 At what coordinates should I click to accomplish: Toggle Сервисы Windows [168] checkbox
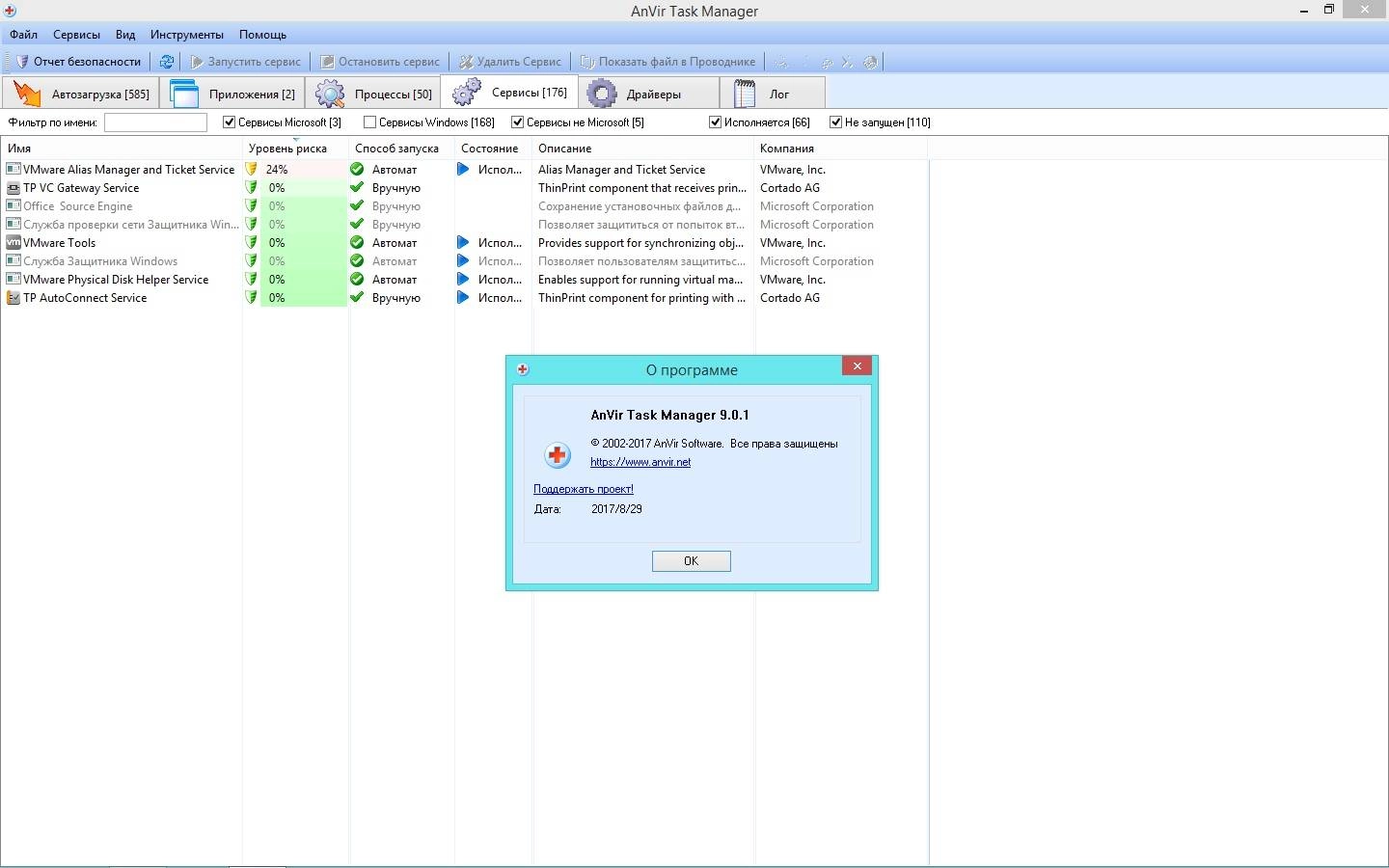coord(369,122)
